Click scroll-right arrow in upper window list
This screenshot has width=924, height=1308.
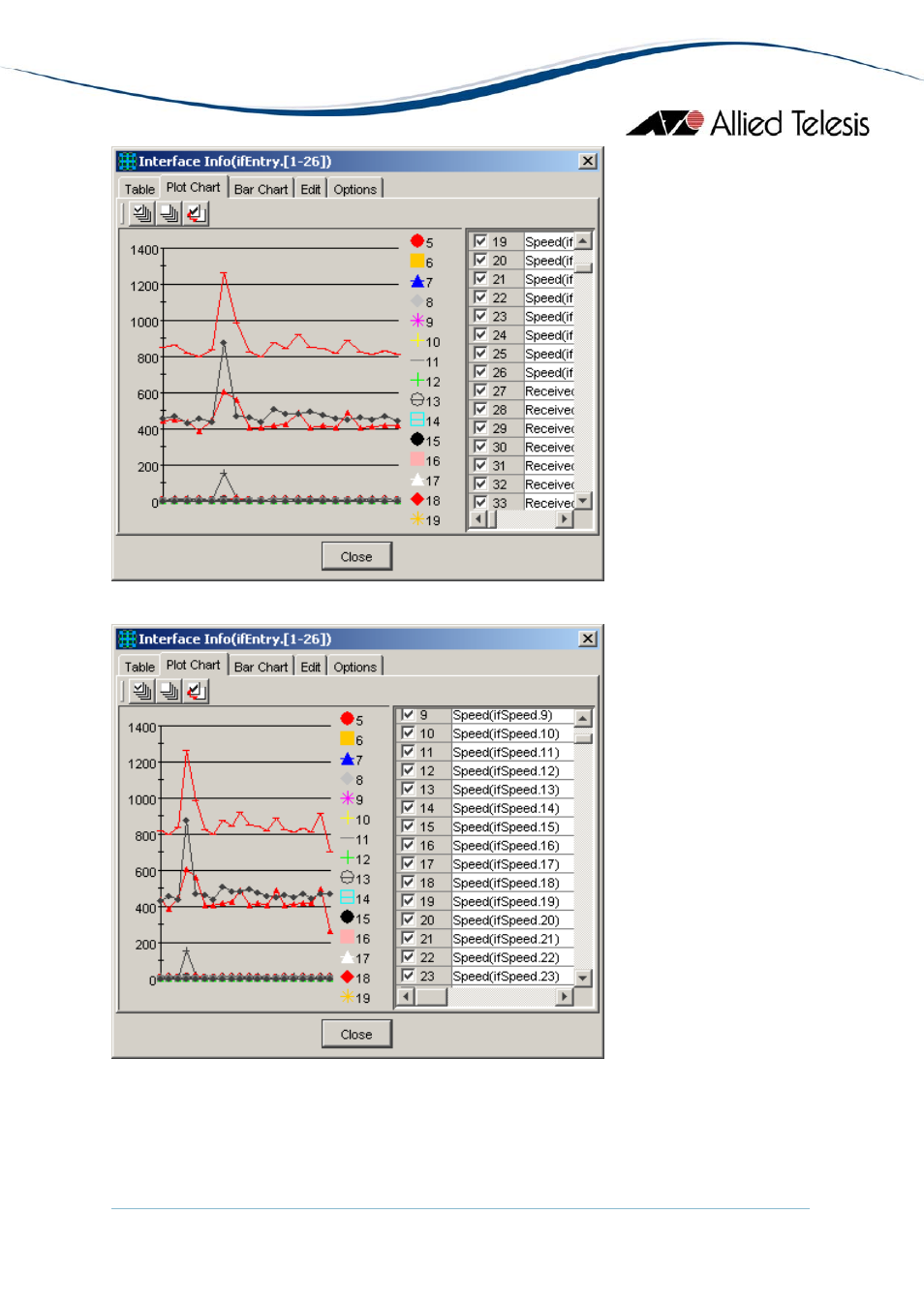click(x=565, y=519)
